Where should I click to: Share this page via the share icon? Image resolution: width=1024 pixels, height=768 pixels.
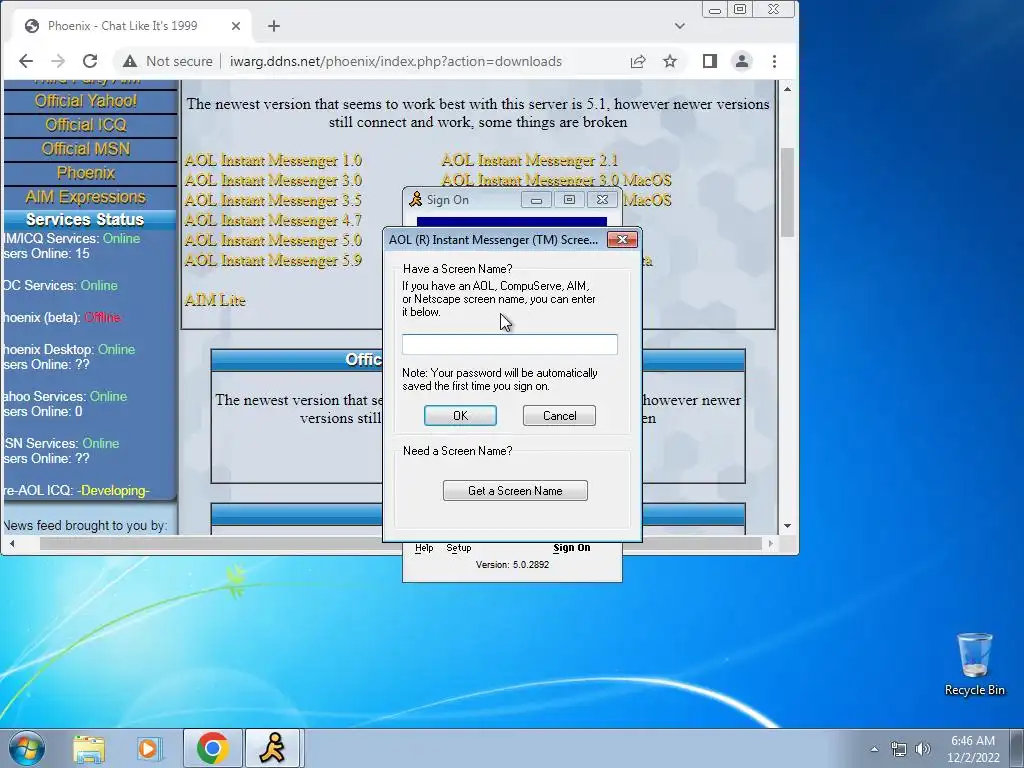point(638,61)
